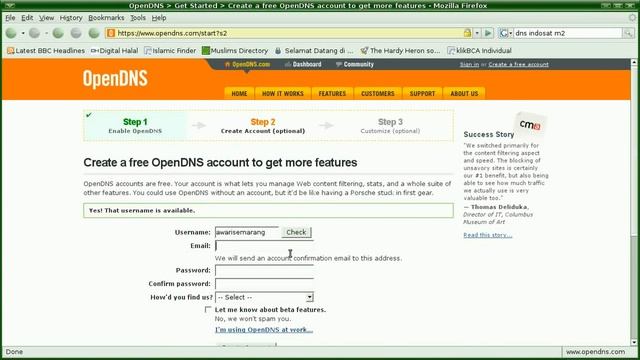Screen dimensions: 640x360
Task: Click inside the Confirm password field
Action: pyautogui.click(x=264, y=283)
